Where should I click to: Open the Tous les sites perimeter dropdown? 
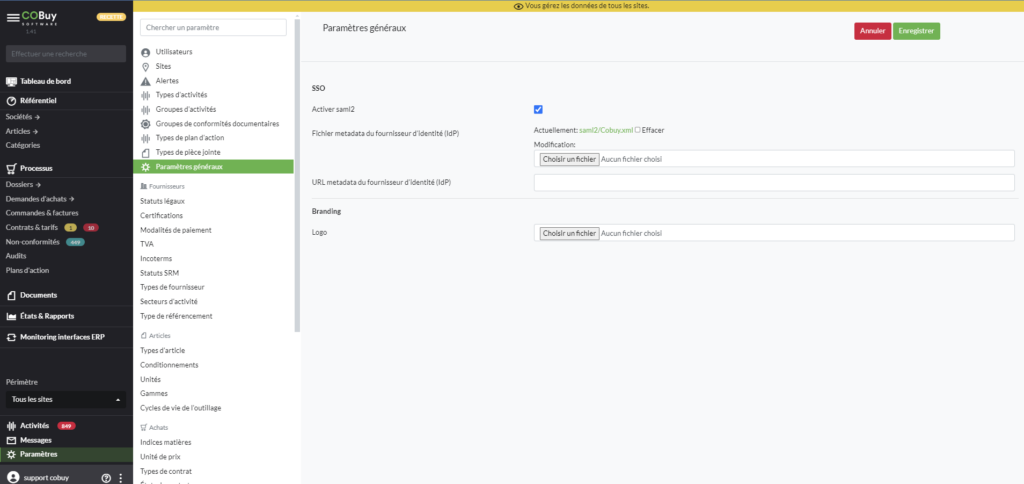(66, 399)
